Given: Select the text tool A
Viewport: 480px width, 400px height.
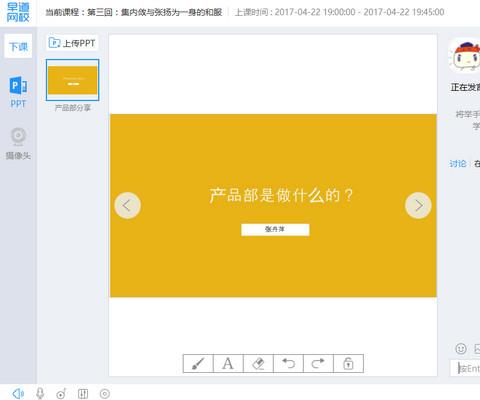Looking at the screenshot, I should pos(228,363).
